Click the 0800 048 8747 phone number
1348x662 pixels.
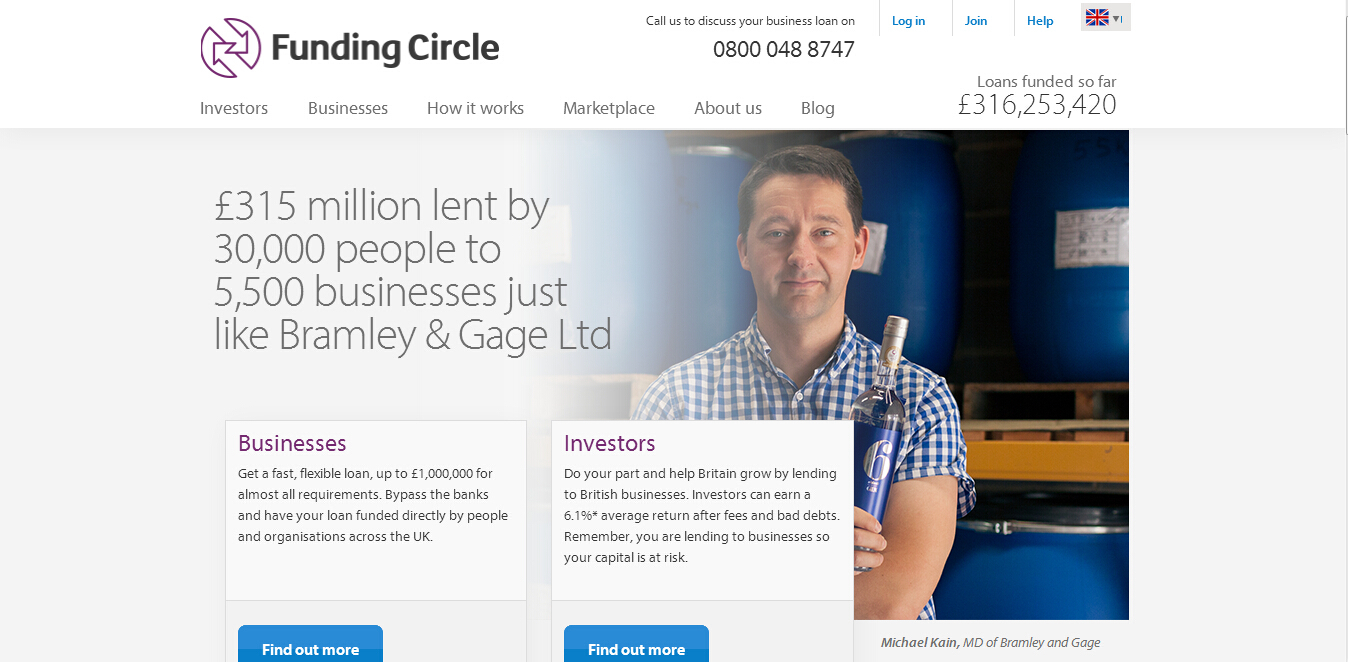784,49
